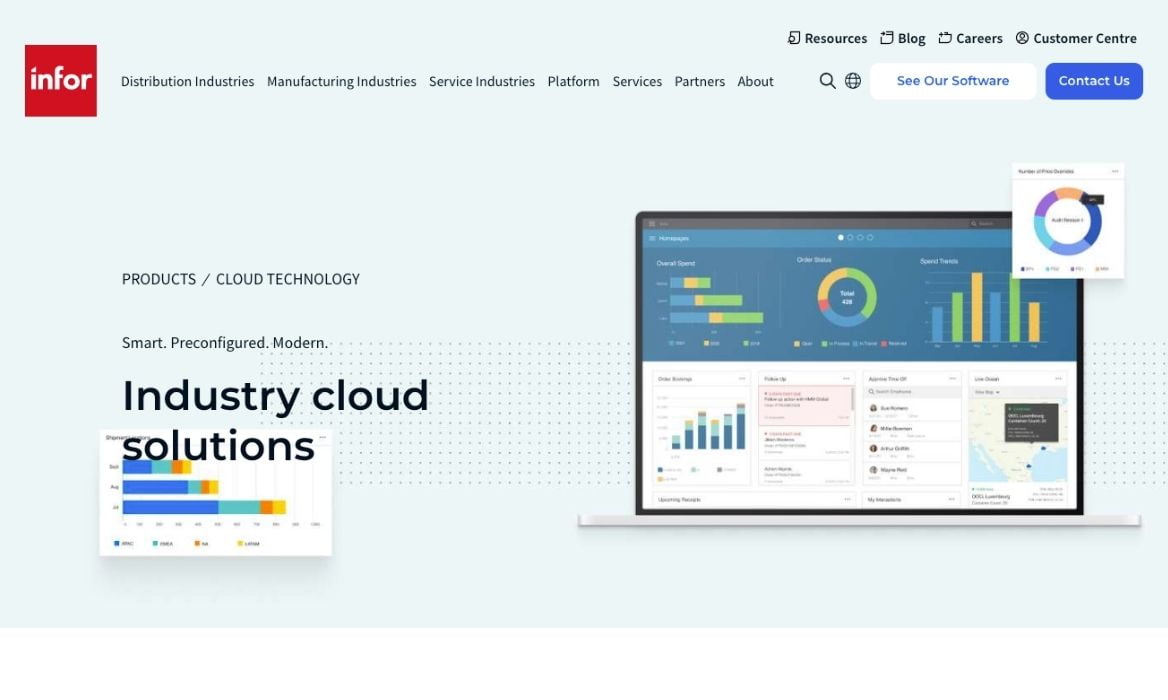The width and height of the screenshot is (1168, 700).
Task: Select Manufacturing Industries in the navigation
Action: pyautogui.click(x=341, y=81)
